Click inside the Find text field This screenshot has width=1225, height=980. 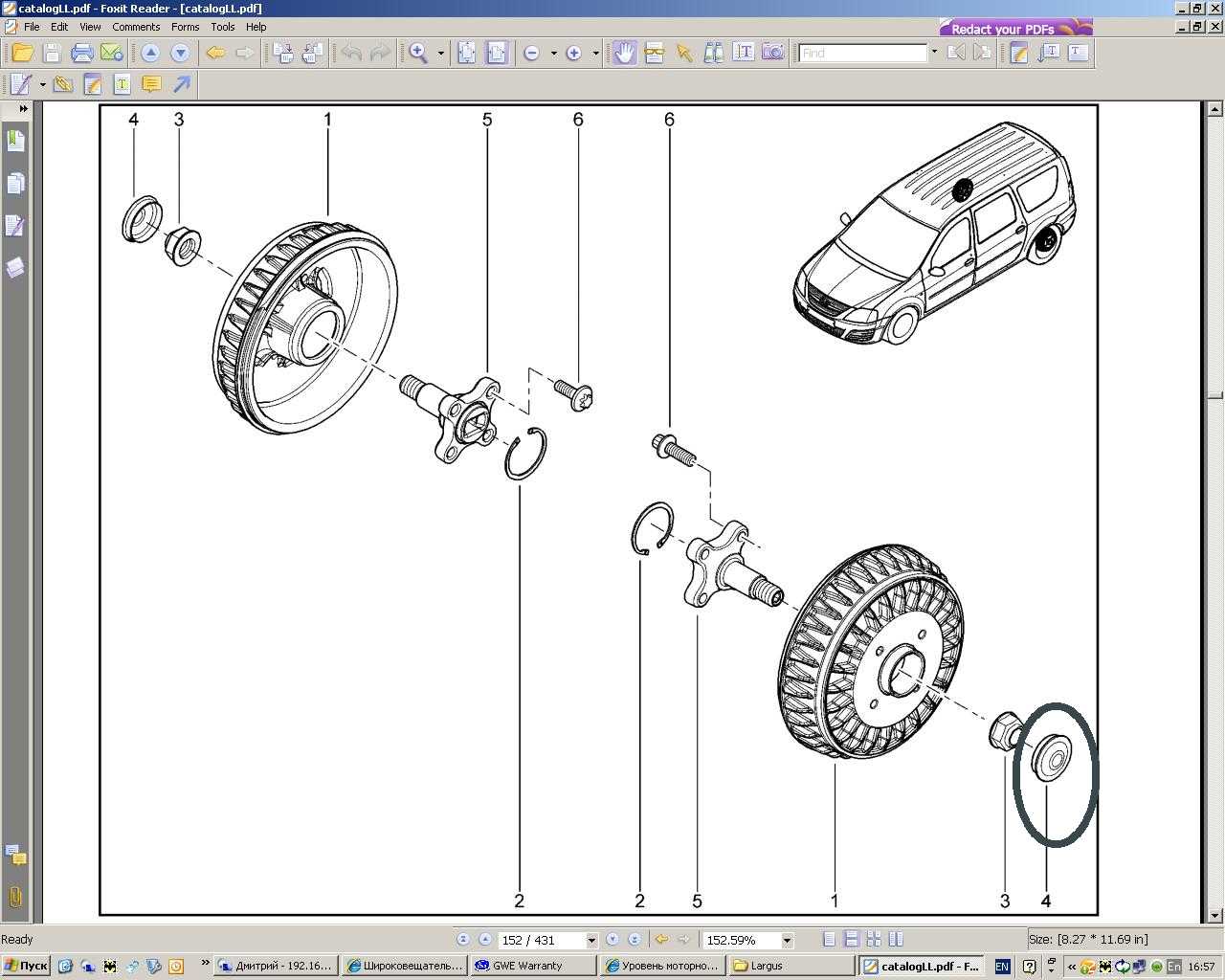click(x=862, y=54)
